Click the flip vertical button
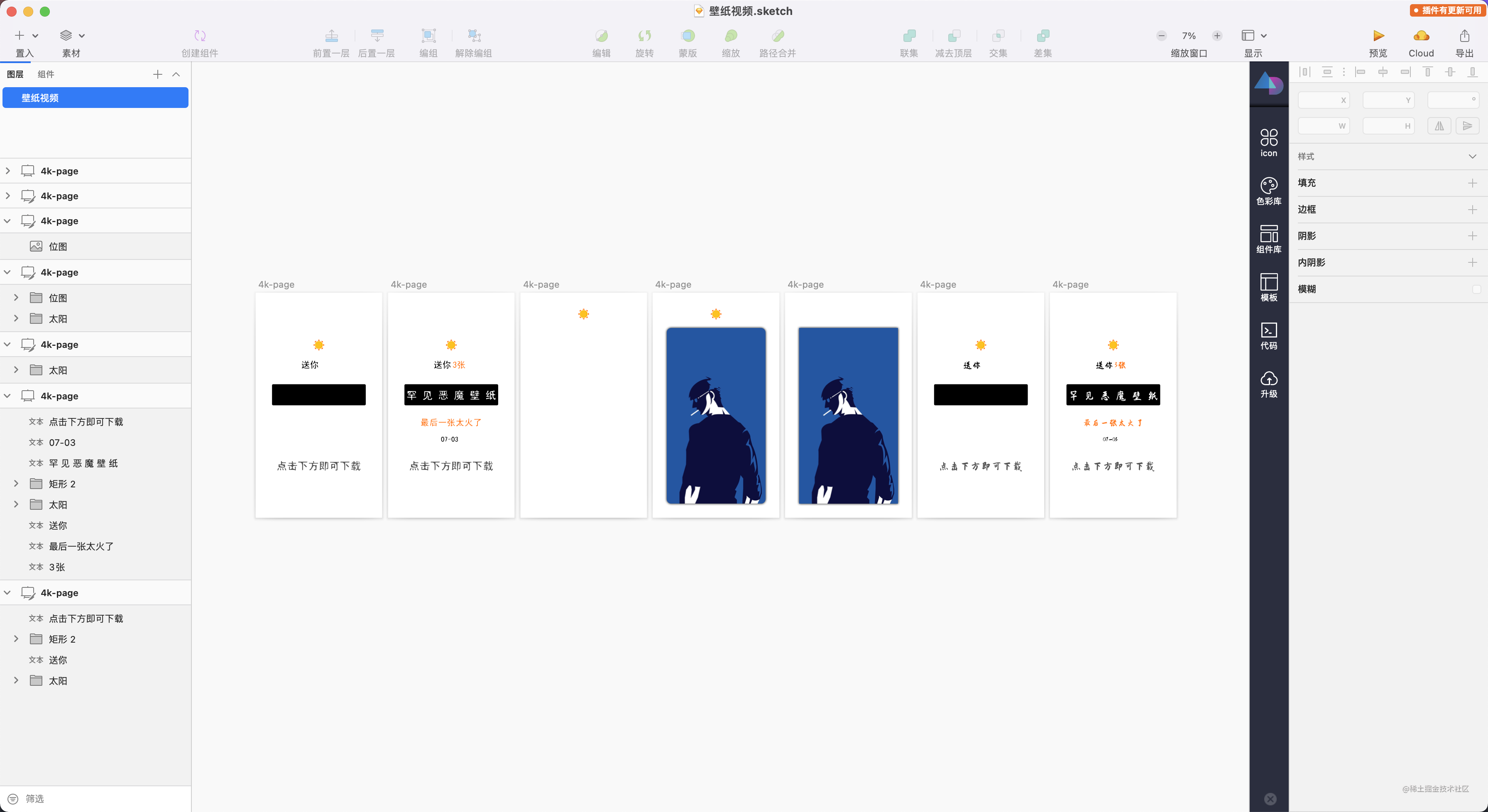This screenshot has height=812, width=1488. tap(1467, 126)
